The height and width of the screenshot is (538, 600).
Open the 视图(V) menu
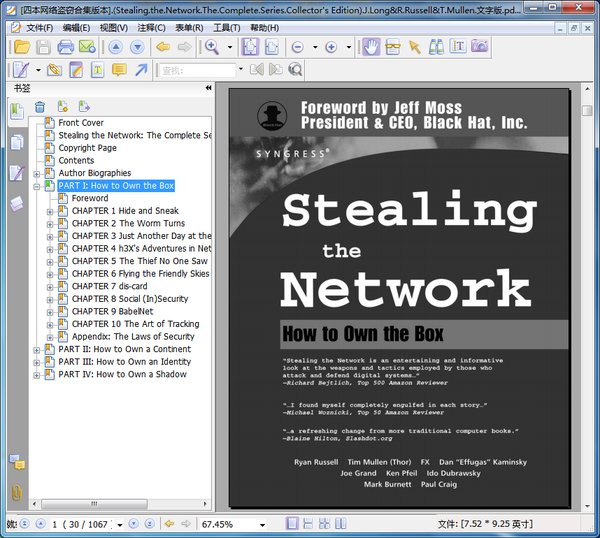click(x=114, y=28)
